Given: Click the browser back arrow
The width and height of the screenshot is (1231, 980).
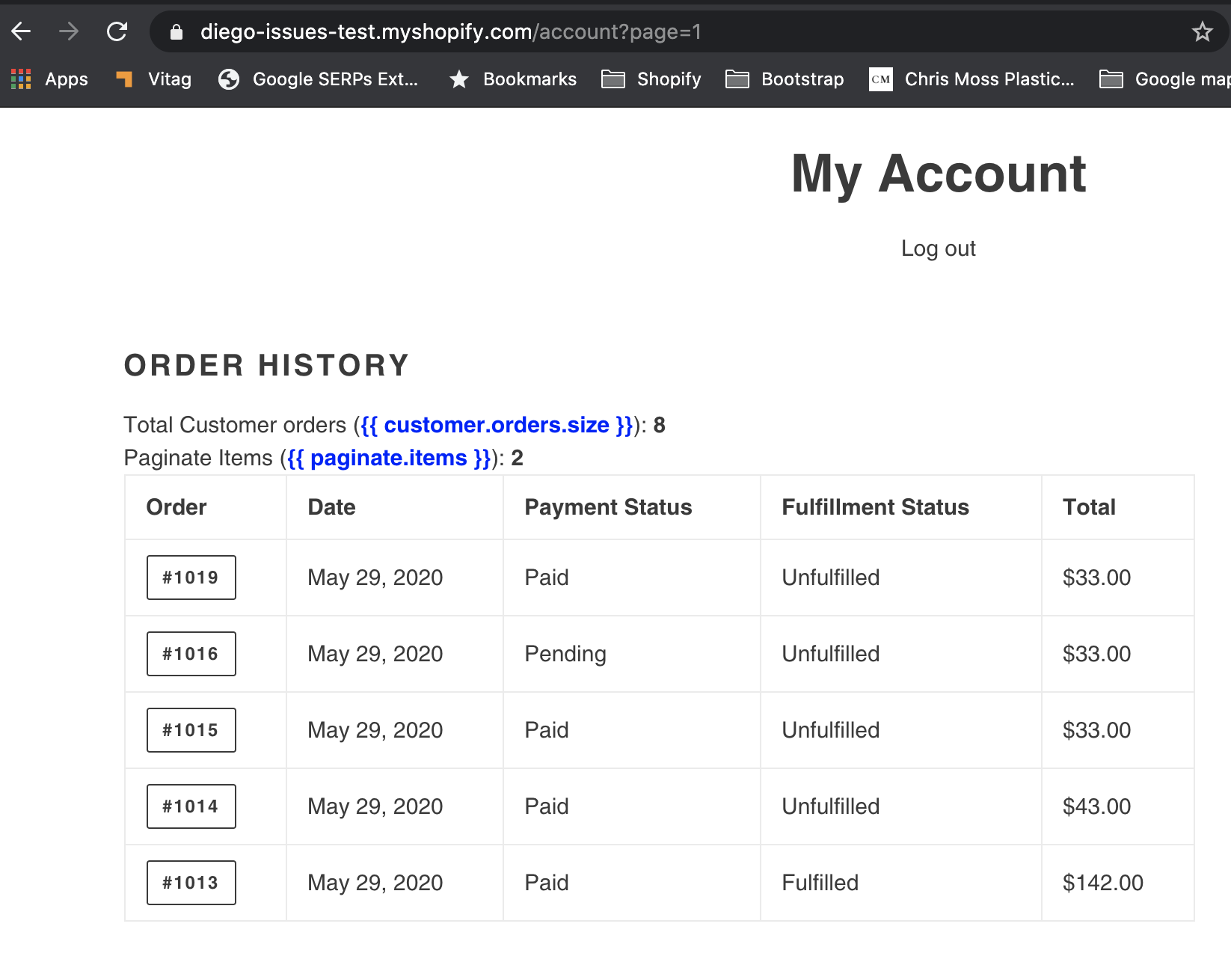Looking at the screenshot, I should click(x=21, y=31).
